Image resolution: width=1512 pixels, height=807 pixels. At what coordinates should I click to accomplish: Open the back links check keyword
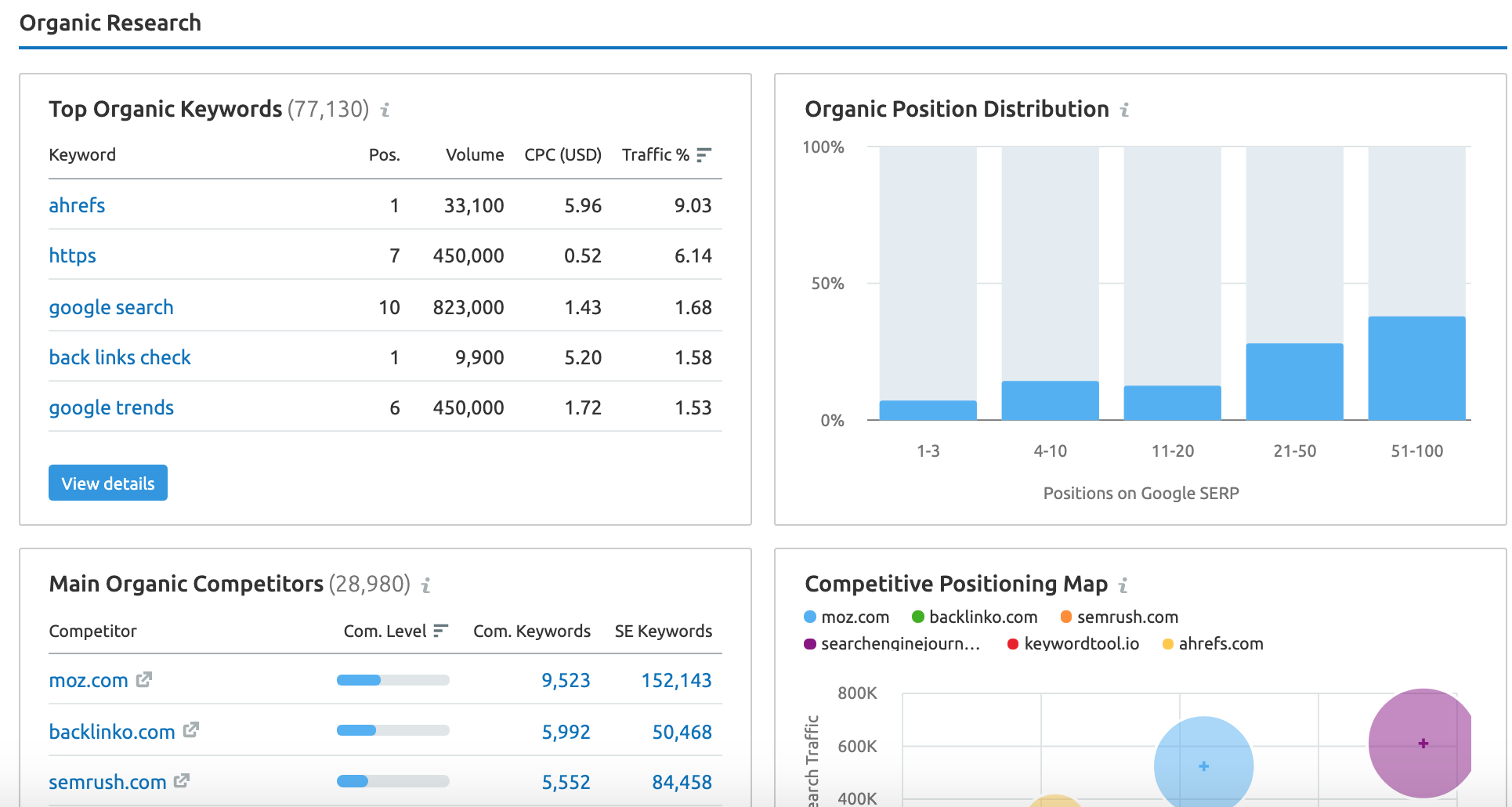tap(120, 357)
